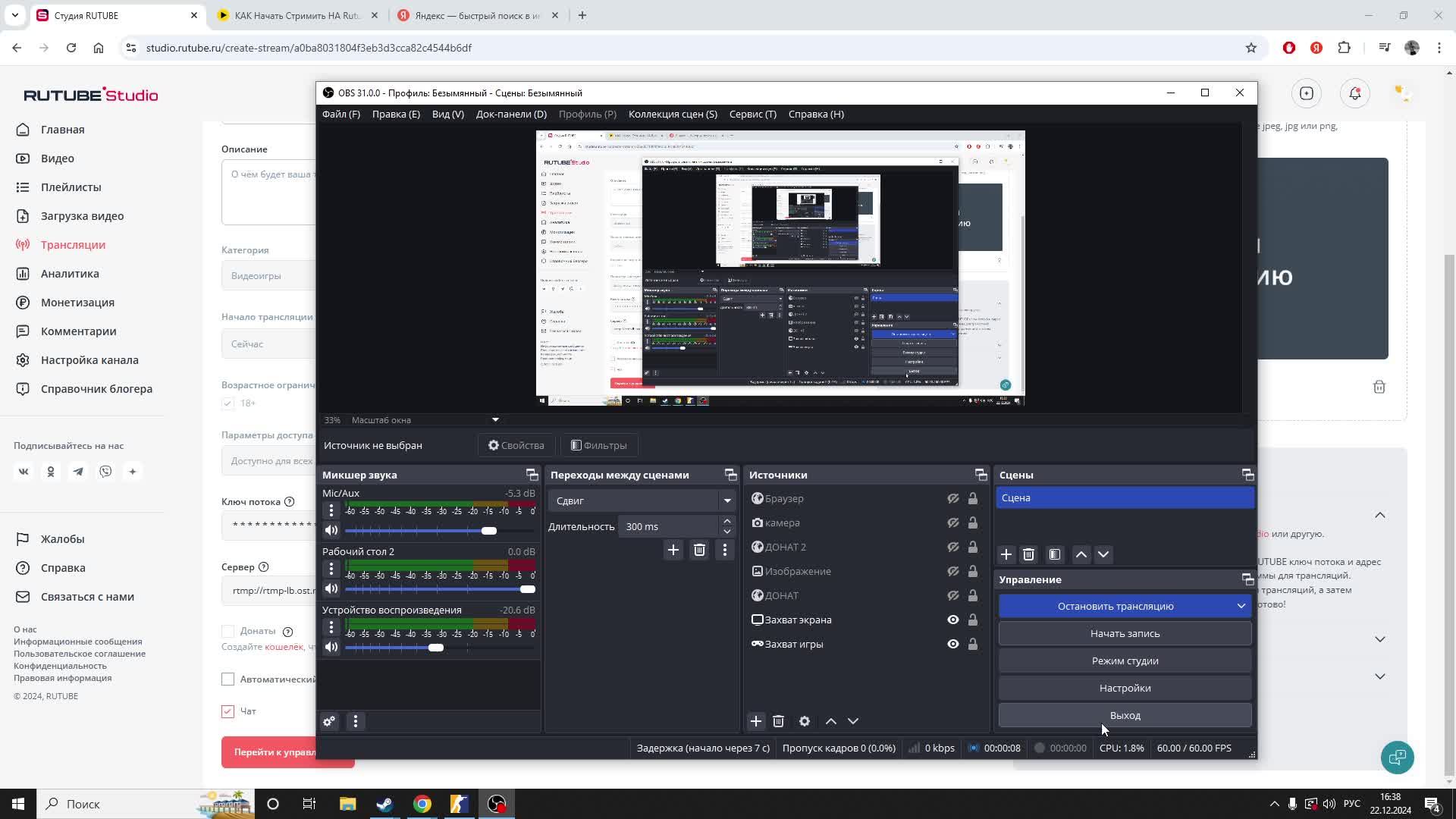Adjust the Устройство воспроизведения volume slider
This screenshot has width=1456, height=819.
click(436, 648)
